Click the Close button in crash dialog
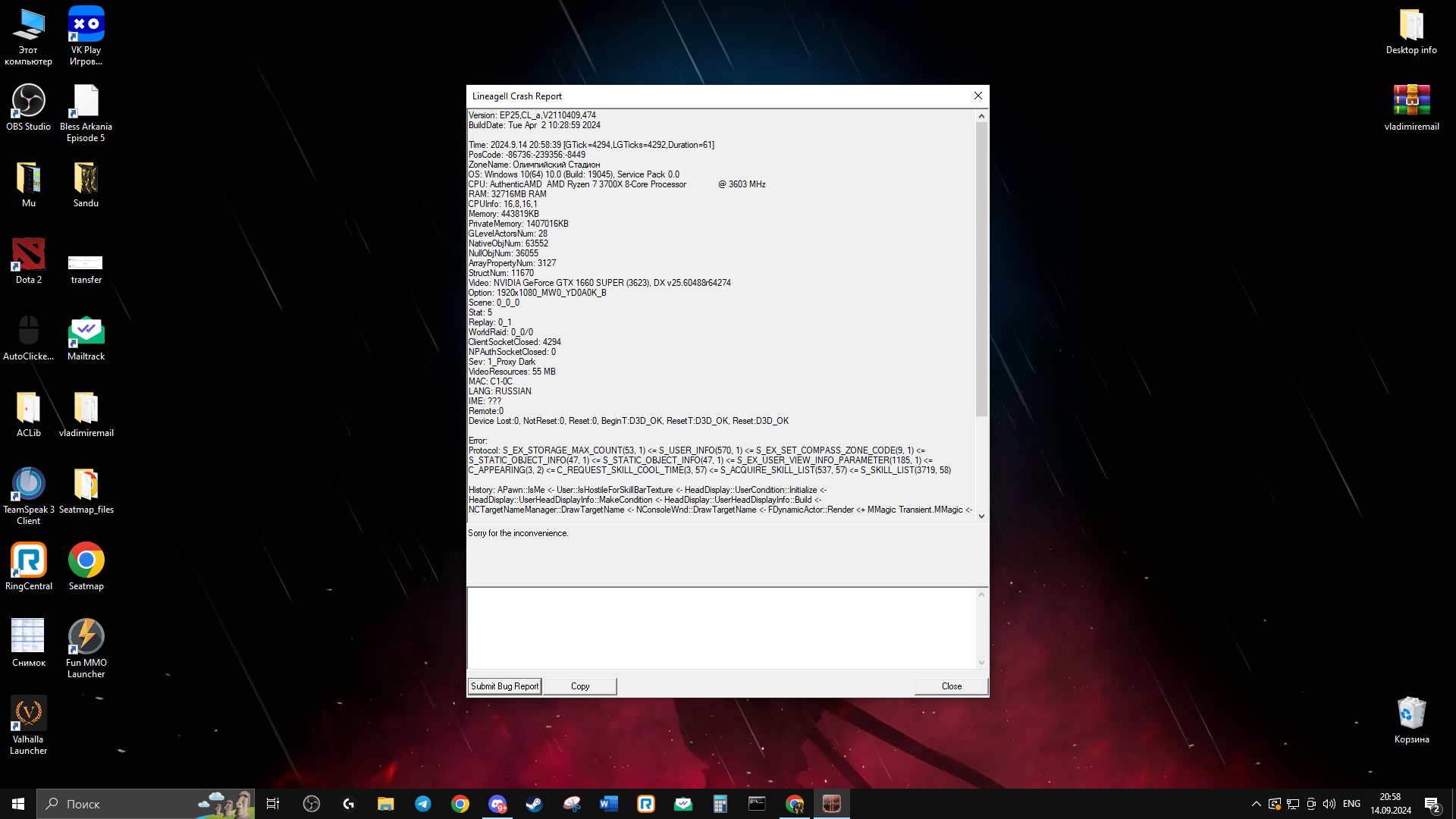The height and width of the screenshot is (819, 1456). [x=951, y=686]
